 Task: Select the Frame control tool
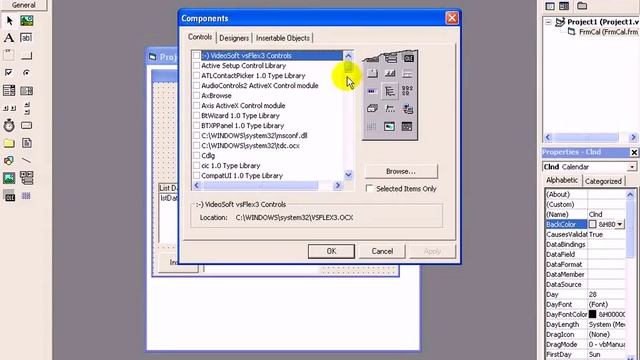coord(9,55)
